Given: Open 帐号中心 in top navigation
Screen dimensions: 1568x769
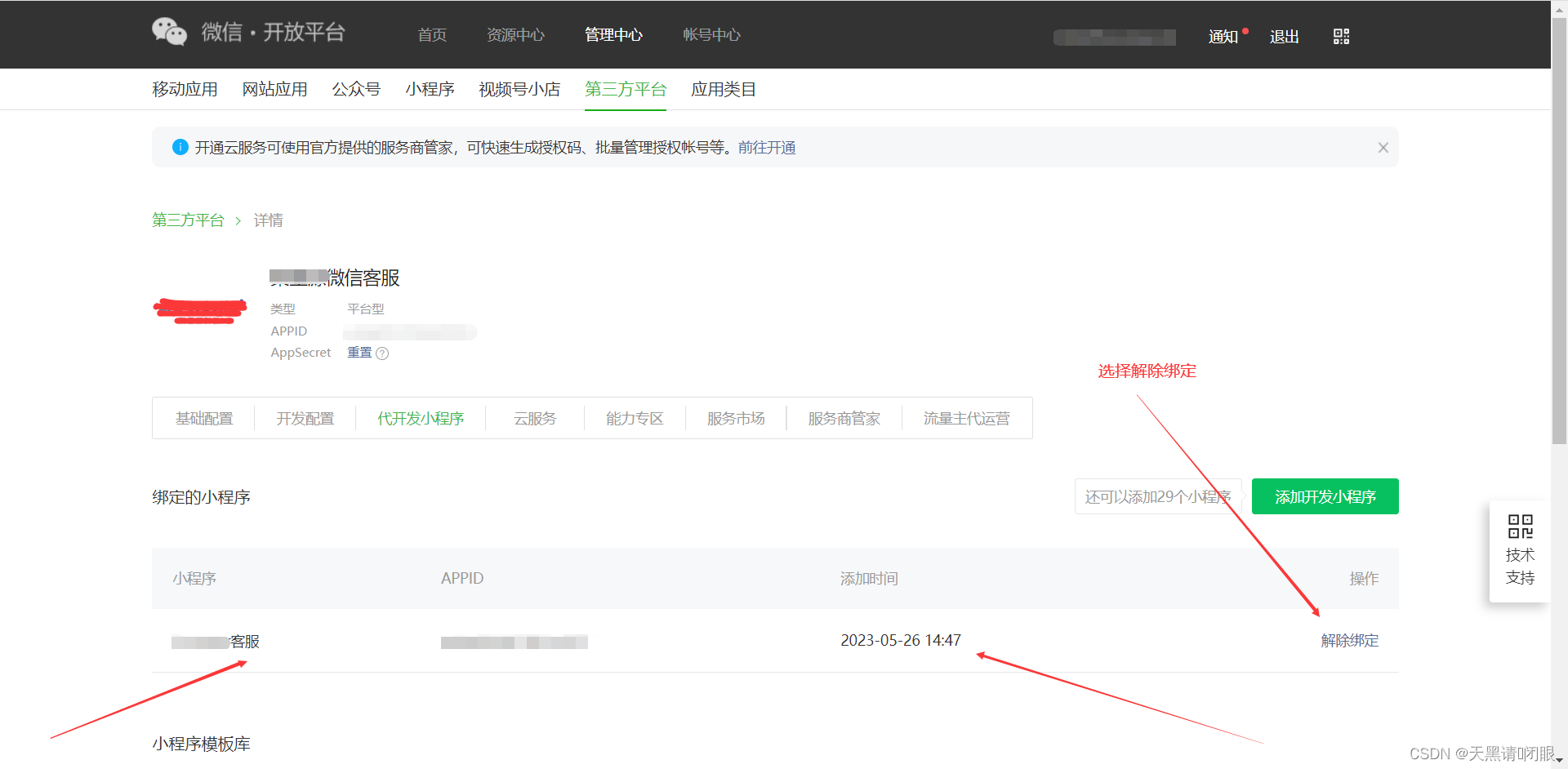Looking at the screenshot, I should (711, 35).
